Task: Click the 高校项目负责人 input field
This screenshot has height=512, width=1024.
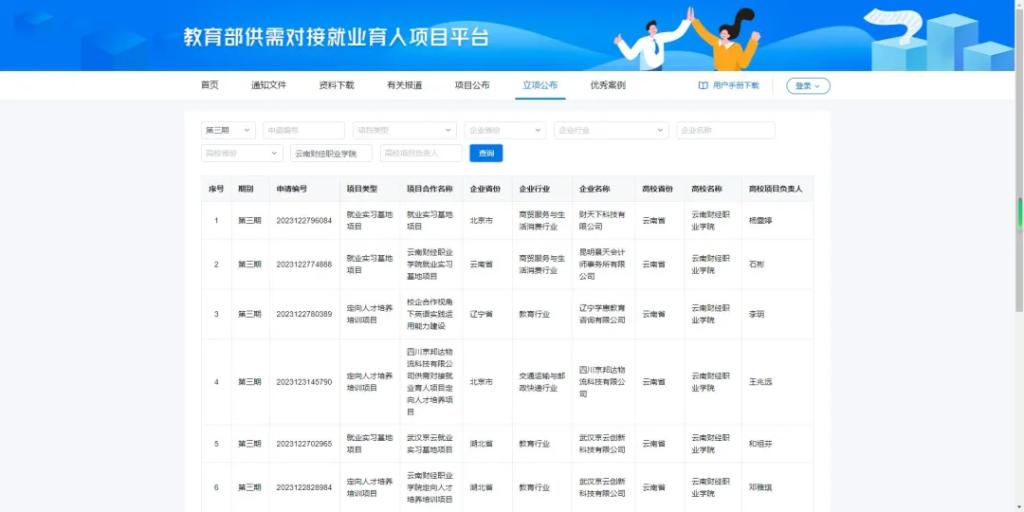Action: [421, 153]
